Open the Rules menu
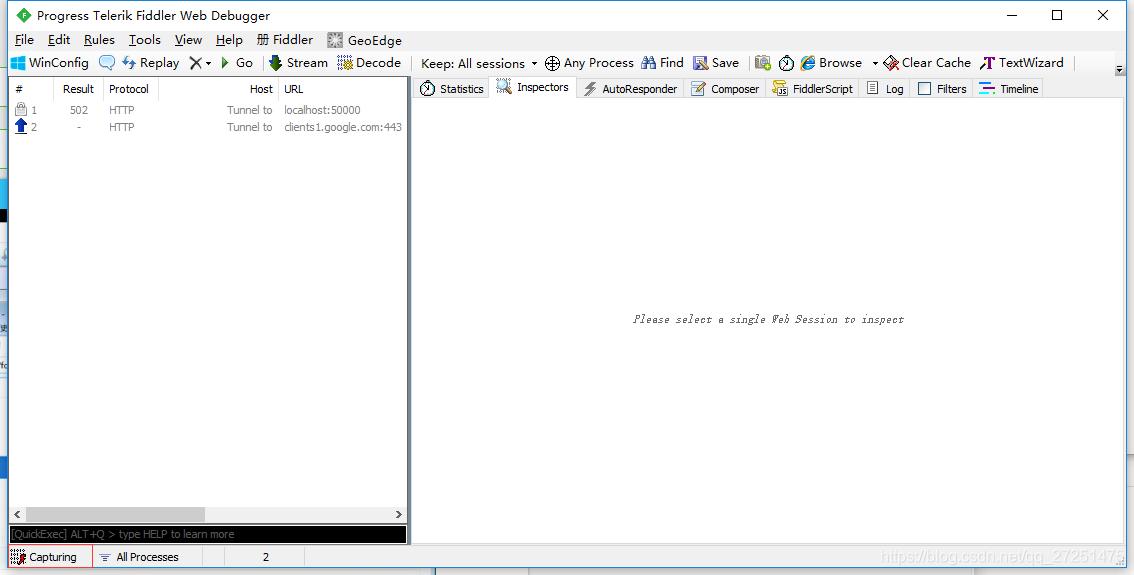The width and height of the screenshot is (1134, 575). click(x=99, y=40)
